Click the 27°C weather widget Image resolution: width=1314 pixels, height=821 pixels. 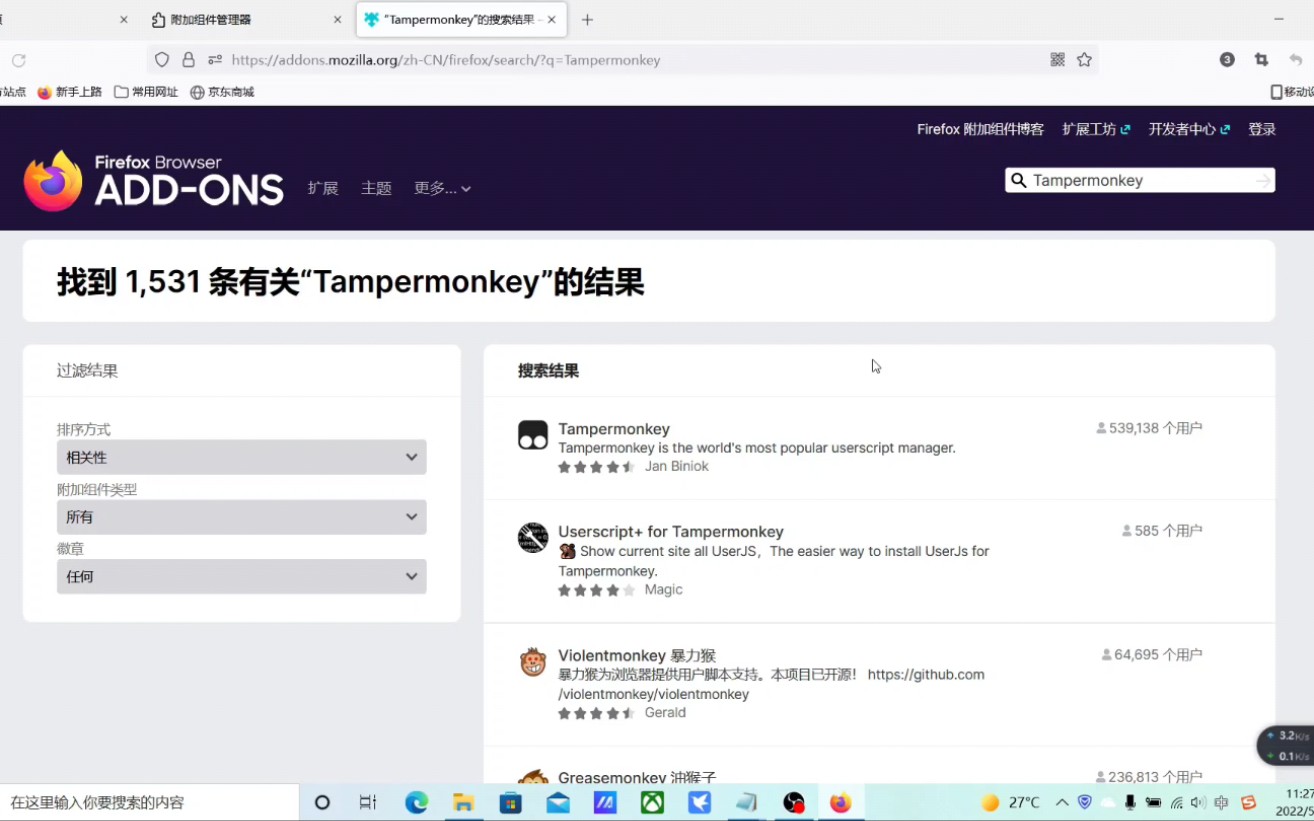click(1011, 802)
